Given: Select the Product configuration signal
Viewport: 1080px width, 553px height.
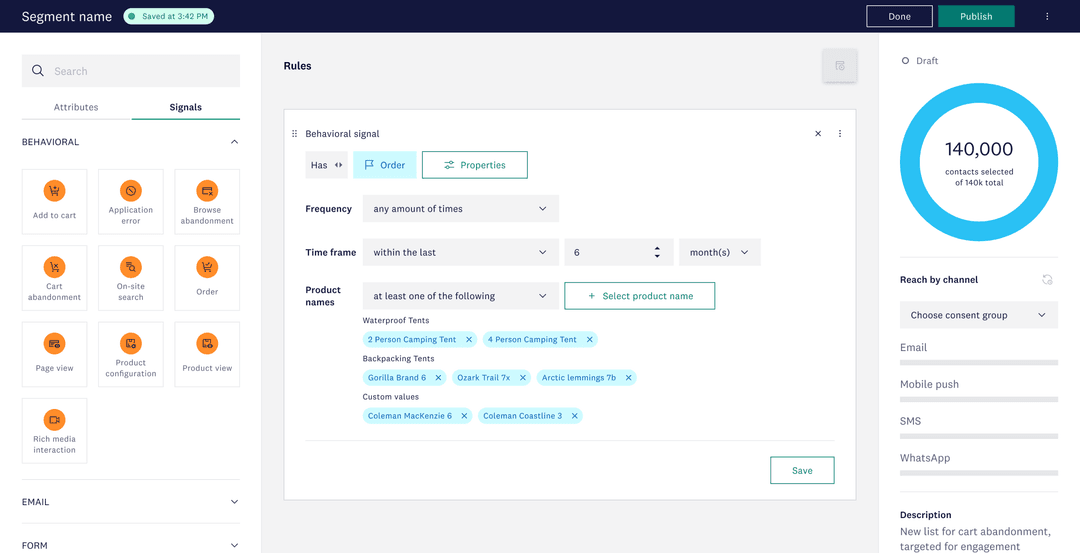Looking at the screenshot, I should [x=131, y=354].
